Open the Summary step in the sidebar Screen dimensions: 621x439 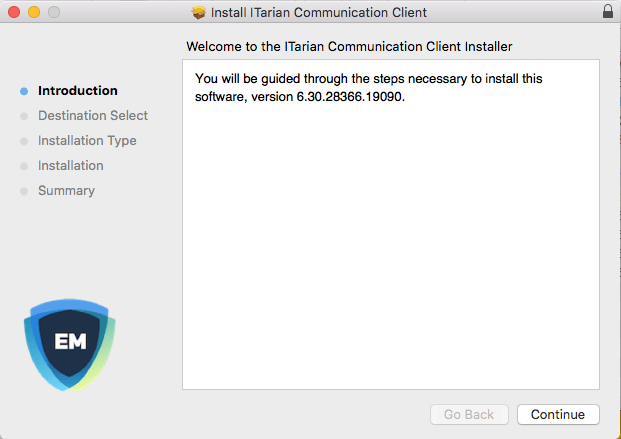[x=66, y=191]
